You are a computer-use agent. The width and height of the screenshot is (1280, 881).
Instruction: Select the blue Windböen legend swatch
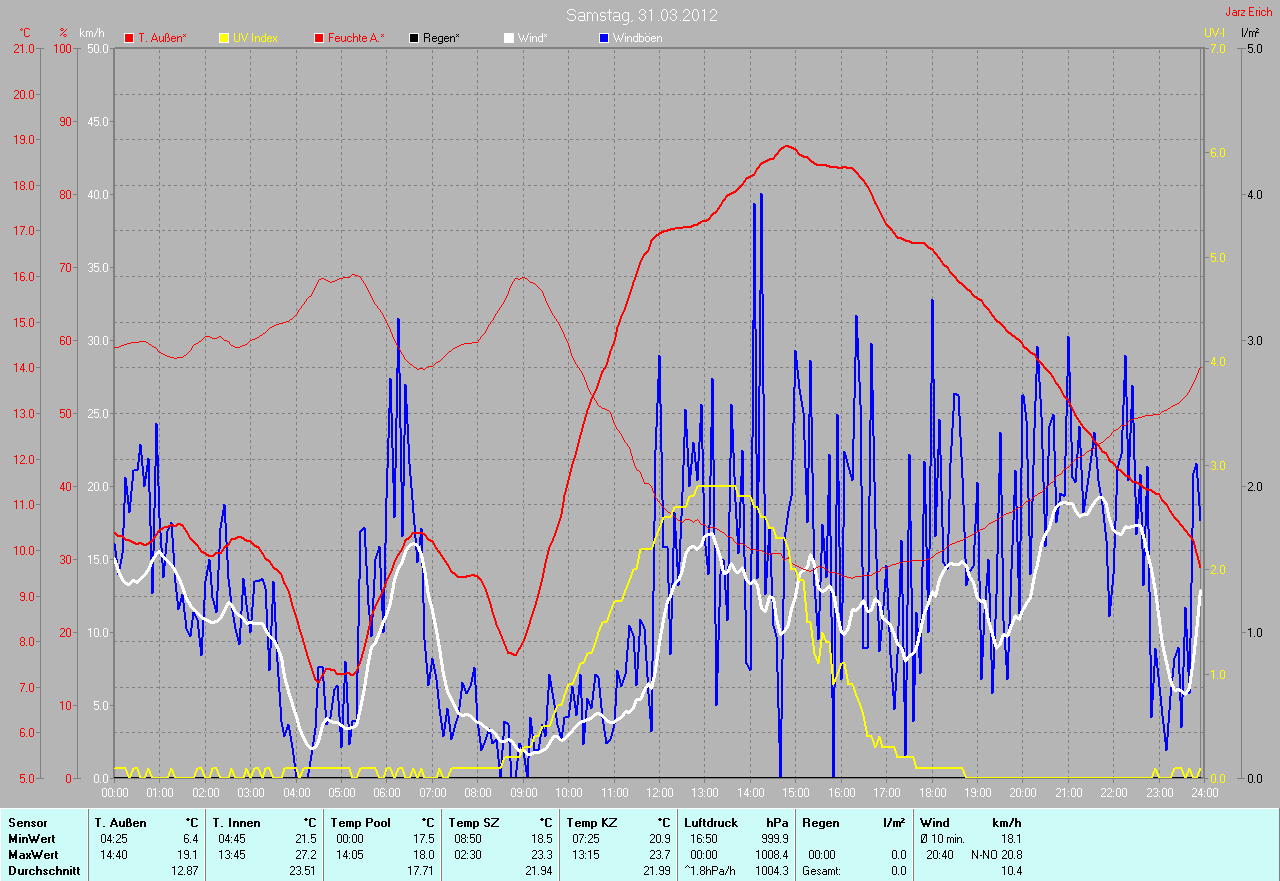point(604,38)
